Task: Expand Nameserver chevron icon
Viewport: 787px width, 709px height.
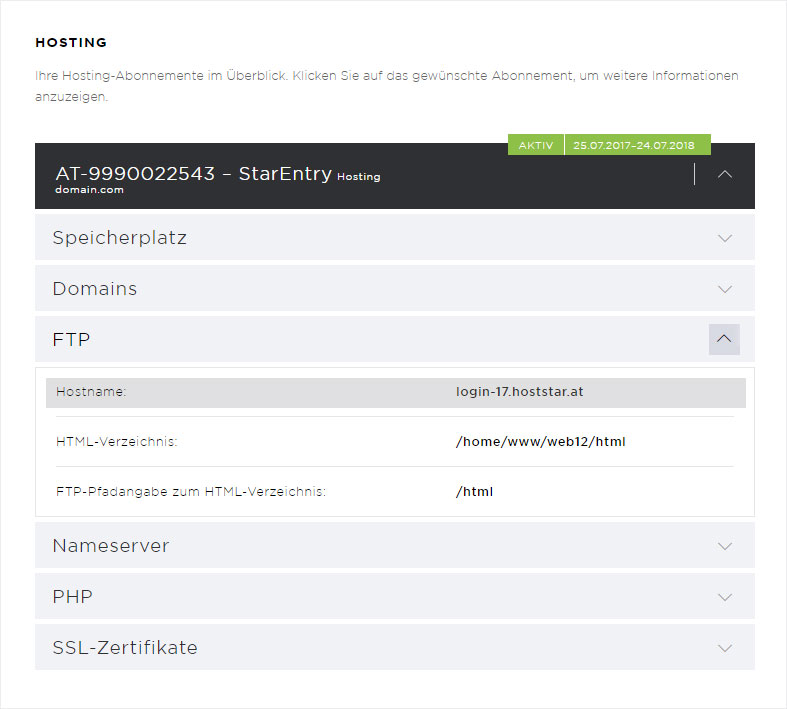Action: click(724, 546)
